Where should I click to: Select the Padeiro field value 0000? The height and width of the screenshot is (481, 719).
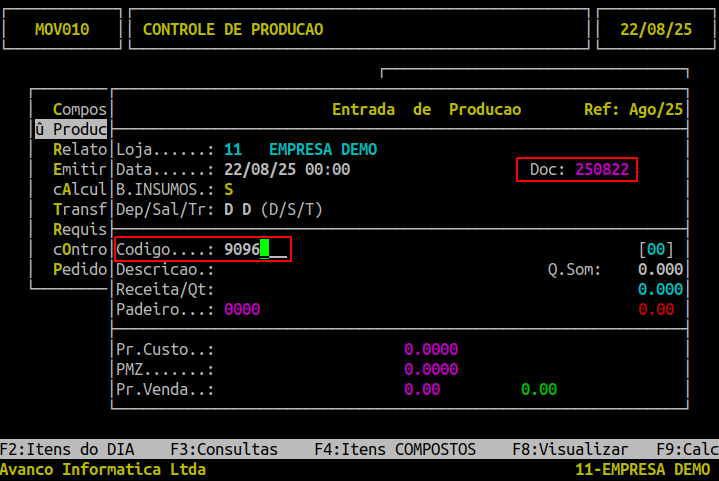click(241, 310)
